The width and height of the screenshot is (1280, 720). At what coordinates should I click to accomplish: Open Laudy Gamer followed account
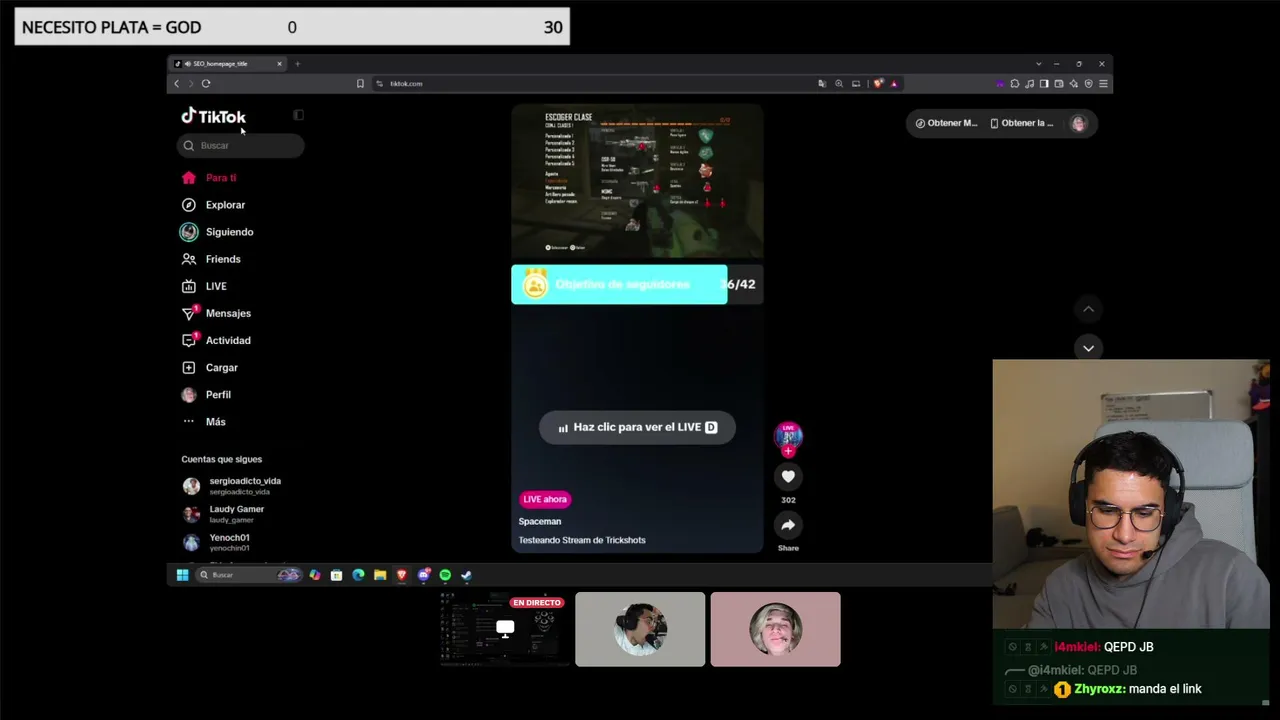pyautogui.click(x=223, y=514)
